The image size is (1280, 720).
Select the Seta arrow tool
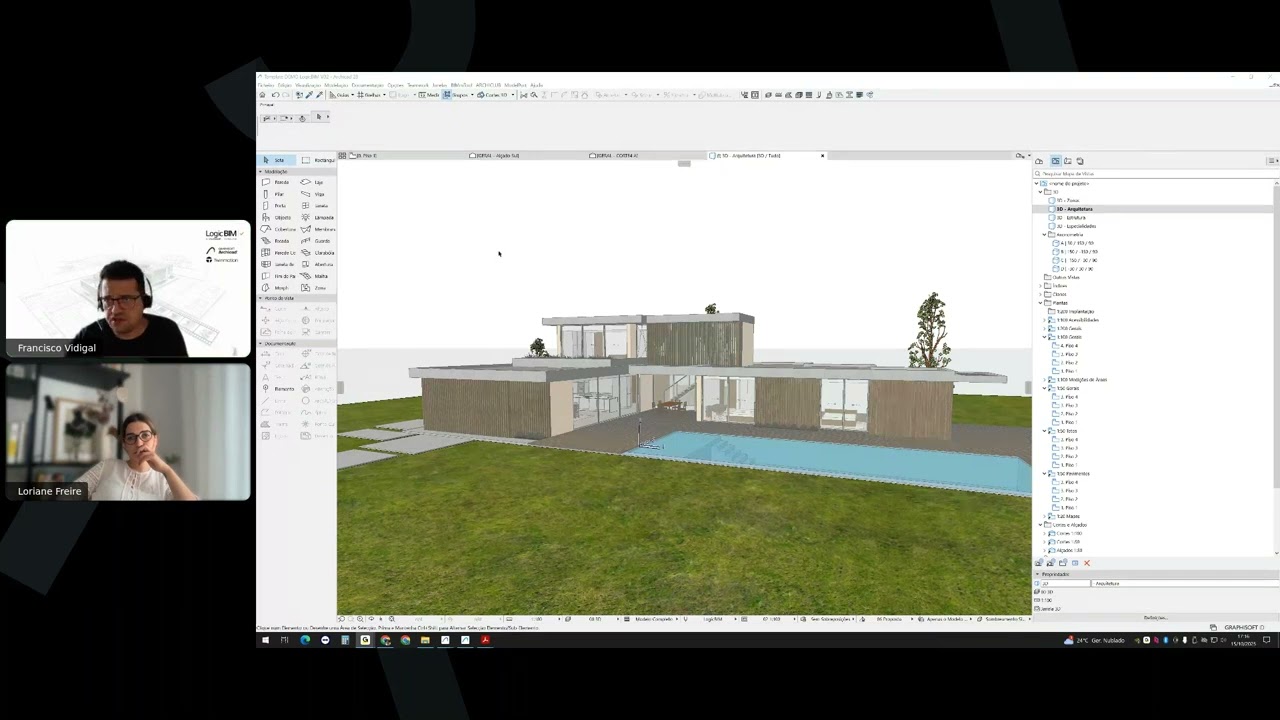click(277, 160)
